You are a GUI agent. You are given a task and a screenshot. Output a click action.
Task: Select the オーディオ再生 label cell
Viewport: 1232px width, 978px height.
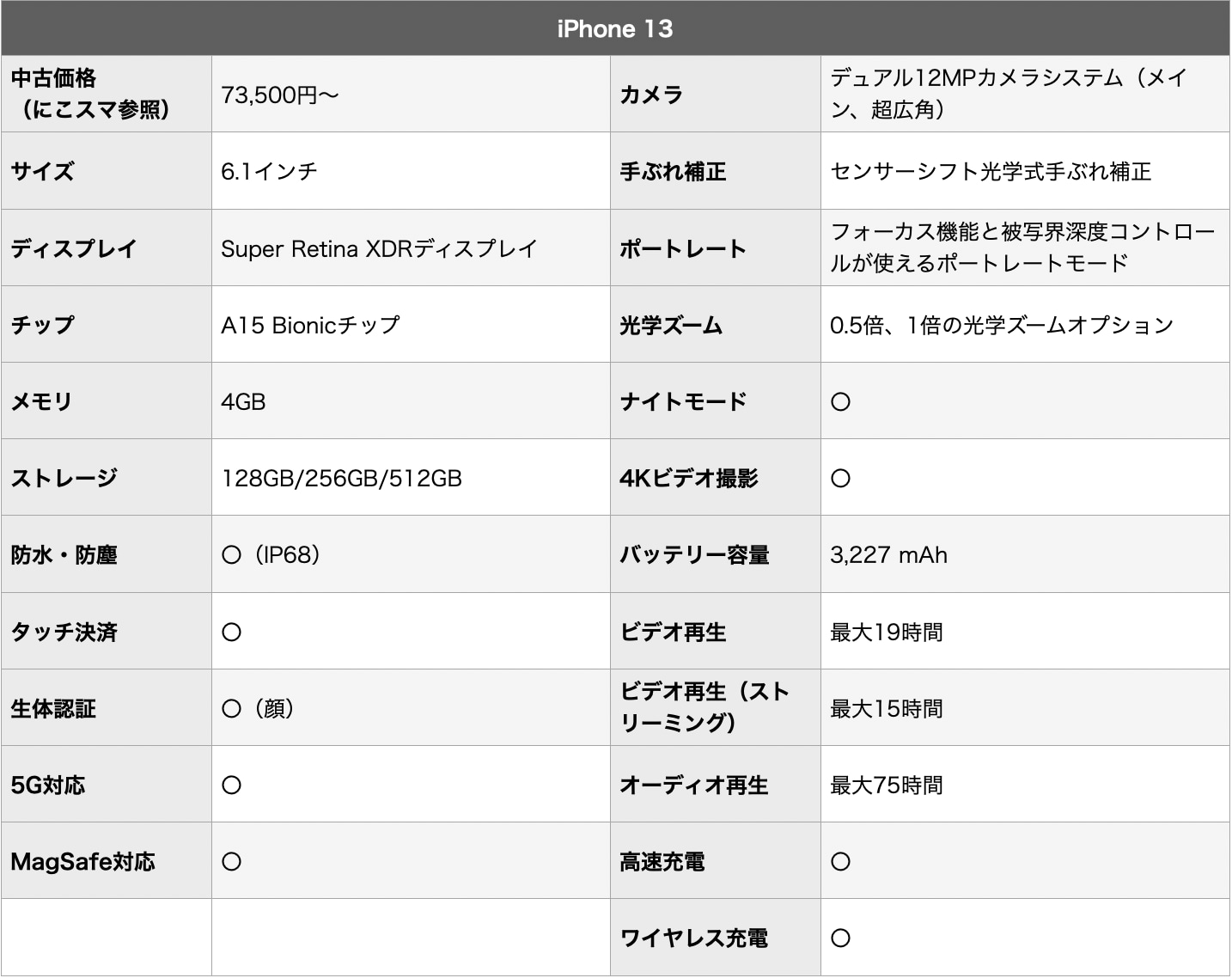point(716,785)
